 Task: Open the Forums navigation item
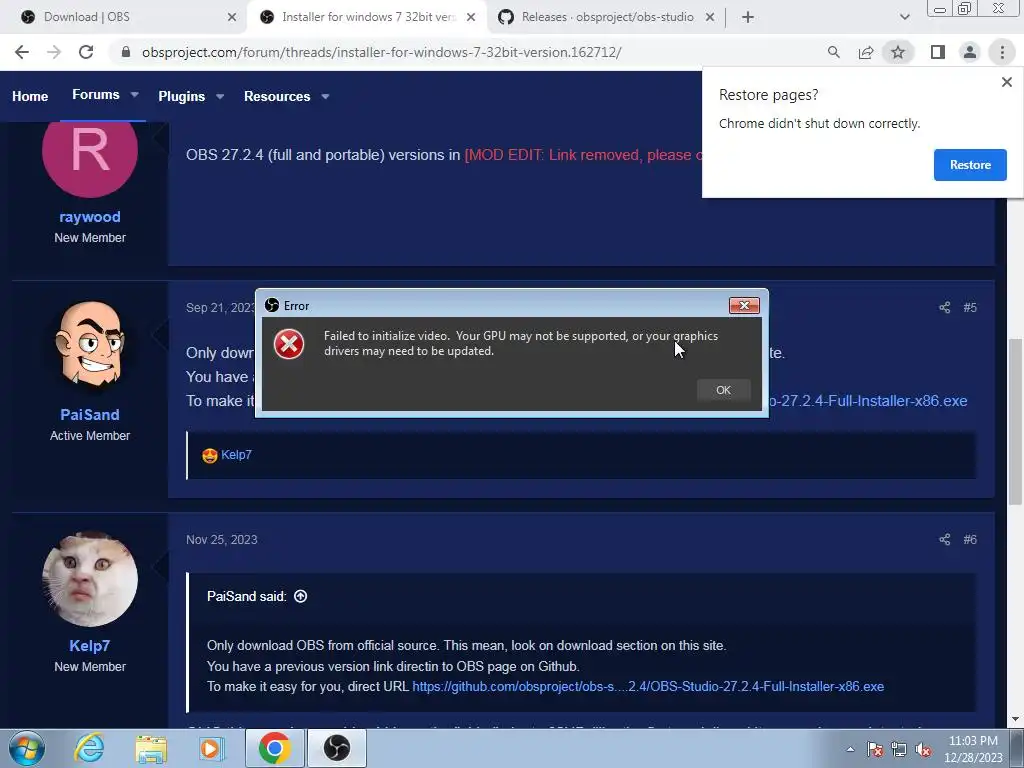coord(95,95)
